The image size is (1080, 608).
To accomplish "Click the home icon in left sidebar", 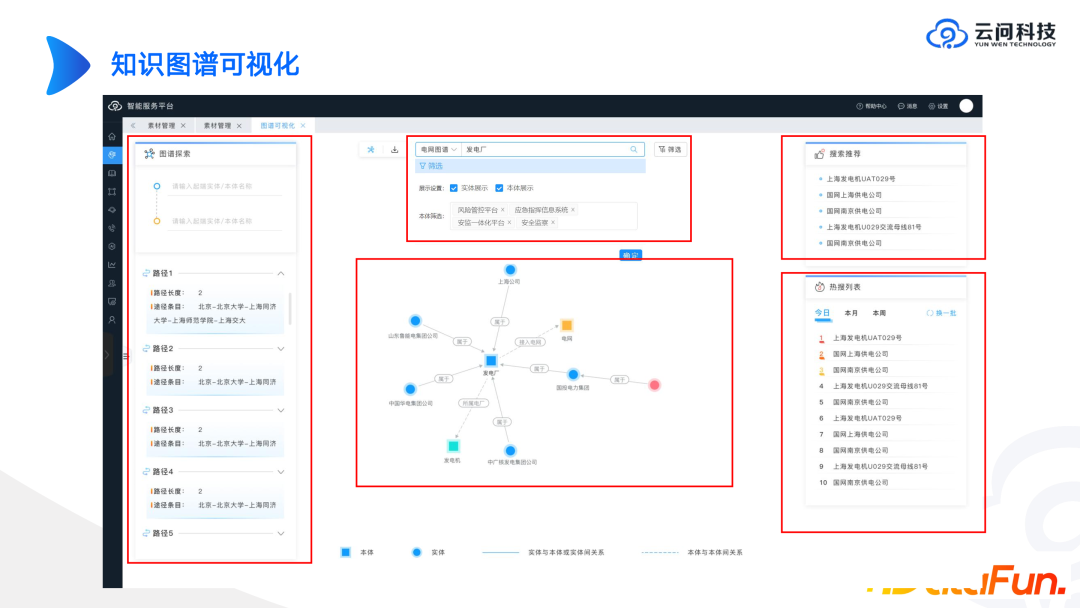I will pos(112,136).
